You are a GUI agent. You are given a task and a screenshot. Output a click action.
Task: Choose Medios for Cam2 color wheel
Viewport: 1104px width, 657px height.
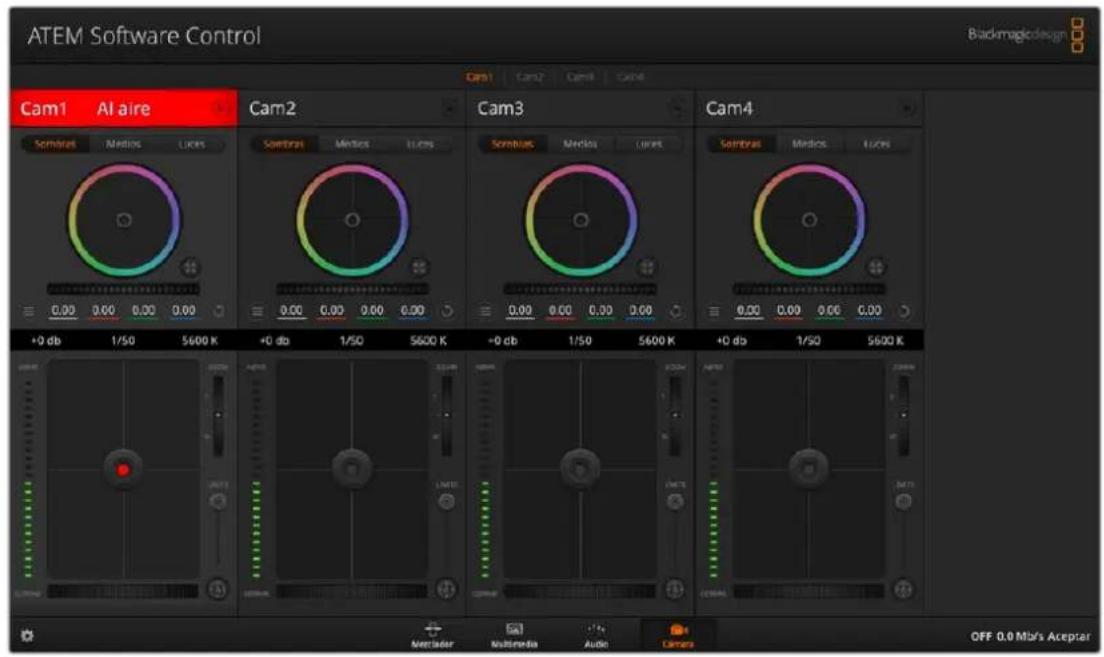352,144
